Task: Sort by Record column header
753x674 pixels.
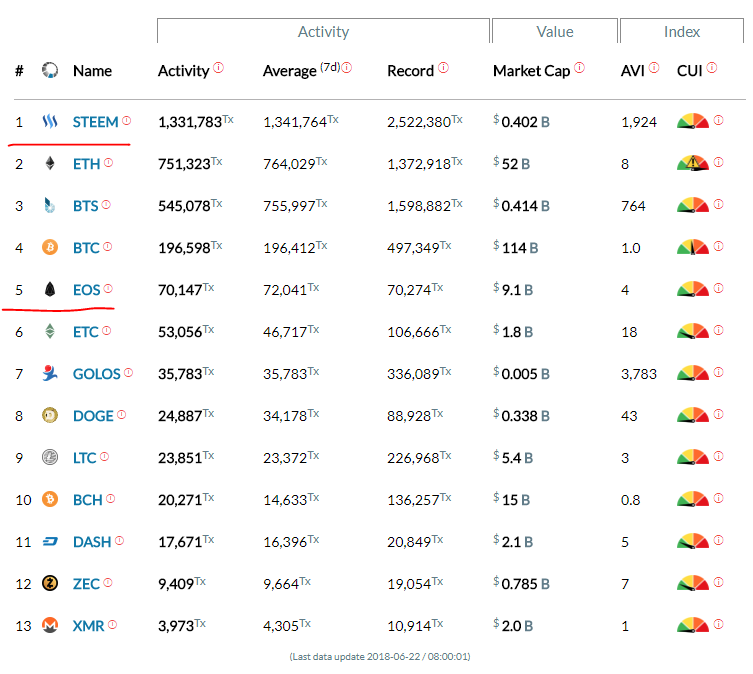Action: pos(411,71)
